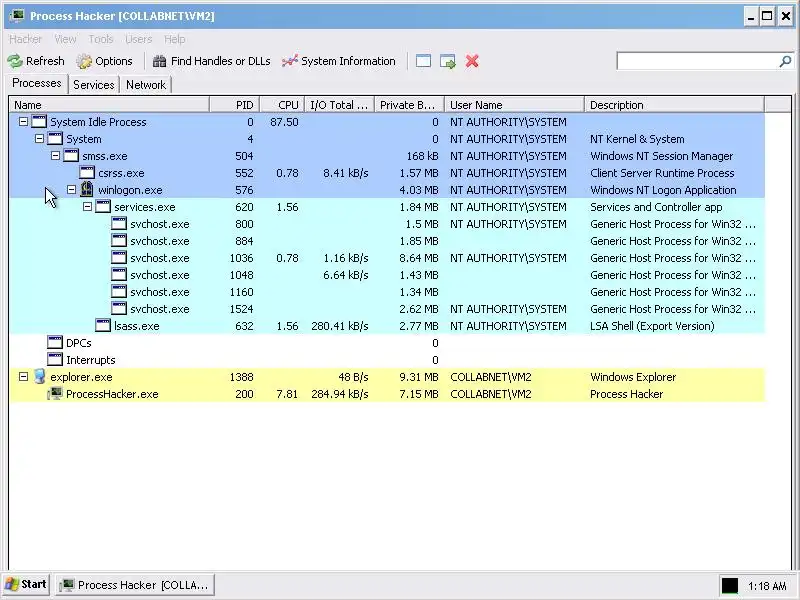Open the Users menu
800x600 pixels.
138,39
